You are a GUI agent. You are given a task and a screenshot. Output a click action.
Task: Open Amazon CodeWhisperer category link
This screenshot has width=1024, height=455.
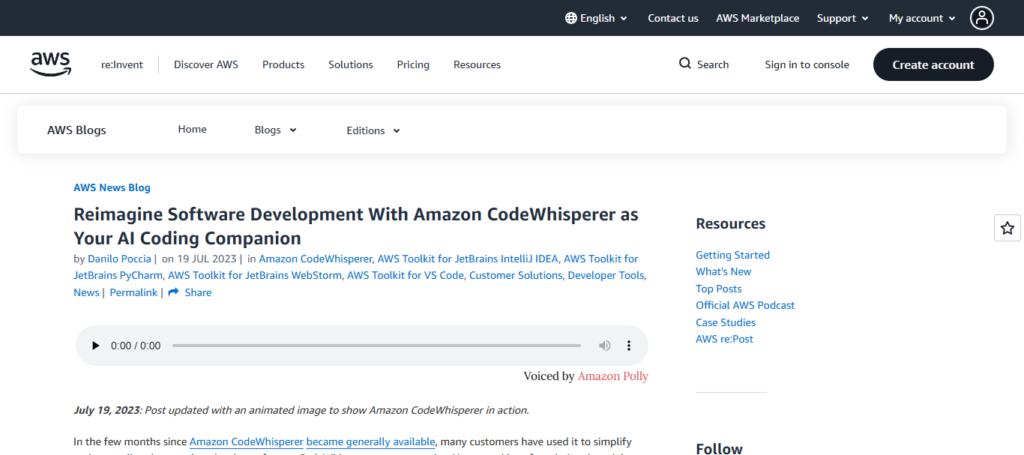coord(315,259)
